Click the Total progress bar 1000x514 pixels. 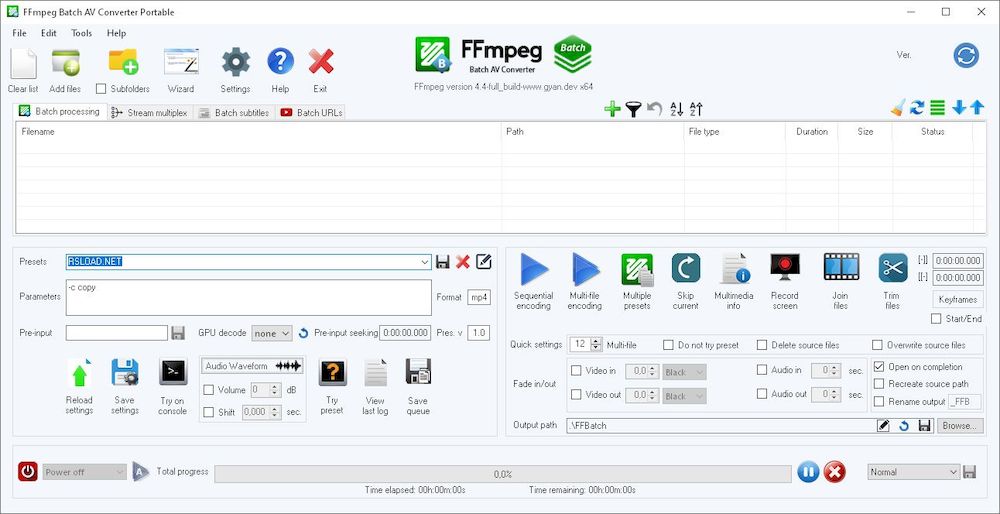coord(503,474)
